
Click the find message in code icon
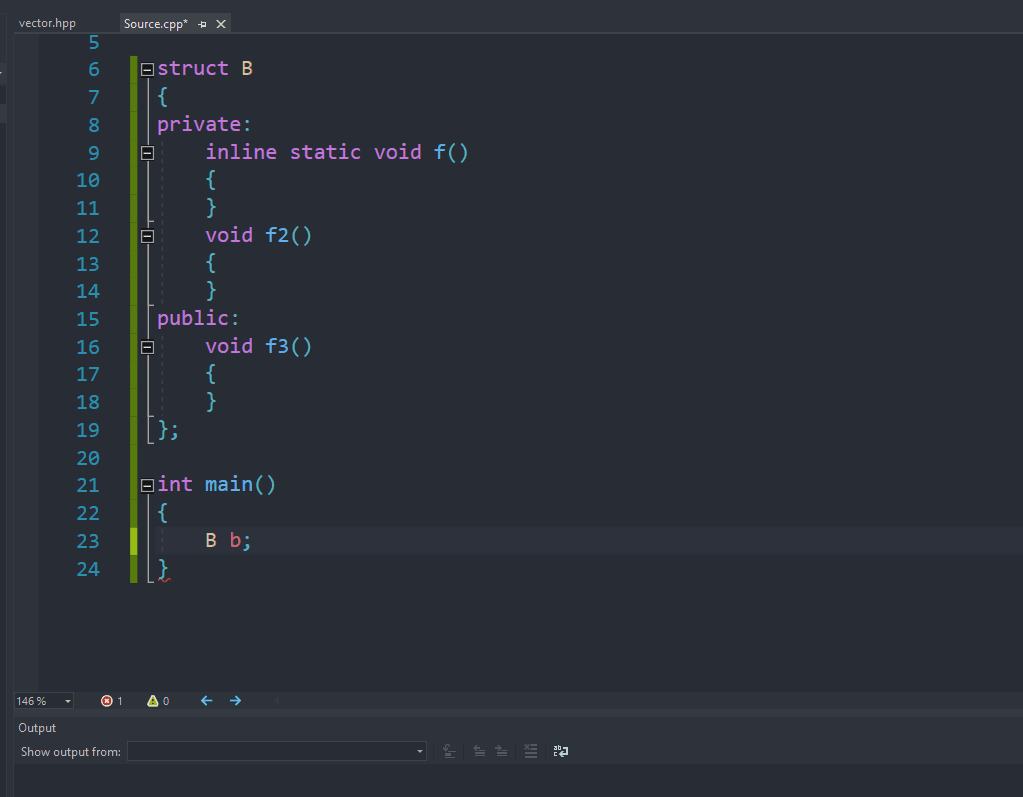tap(450, 751)
